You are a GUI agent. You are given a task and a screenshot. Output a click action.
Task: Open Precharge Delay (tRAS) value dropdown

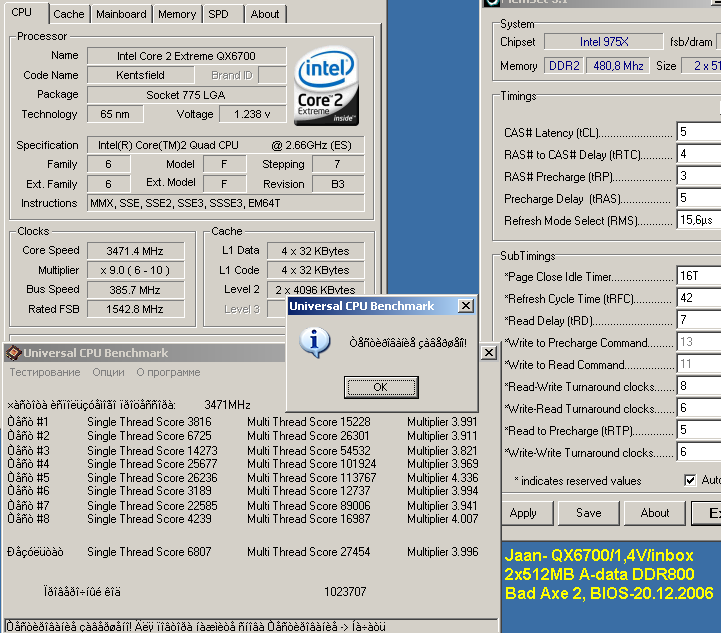click(x=699, y=198)
